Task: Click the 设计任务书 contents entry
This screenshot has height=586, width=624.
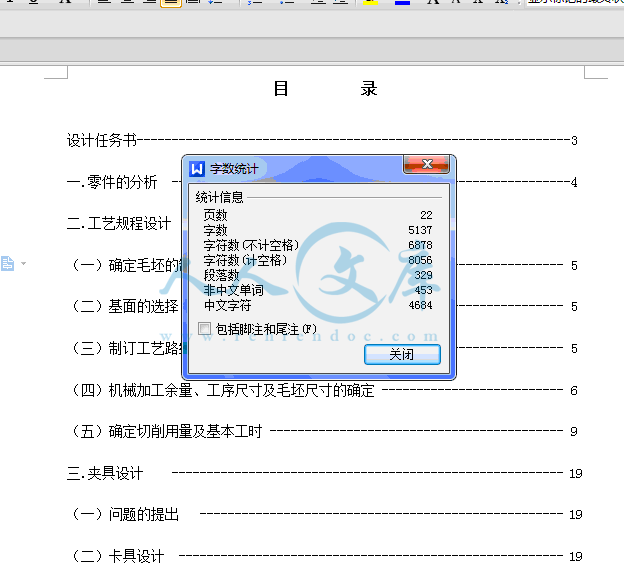Action: click(x=101, y=140)
